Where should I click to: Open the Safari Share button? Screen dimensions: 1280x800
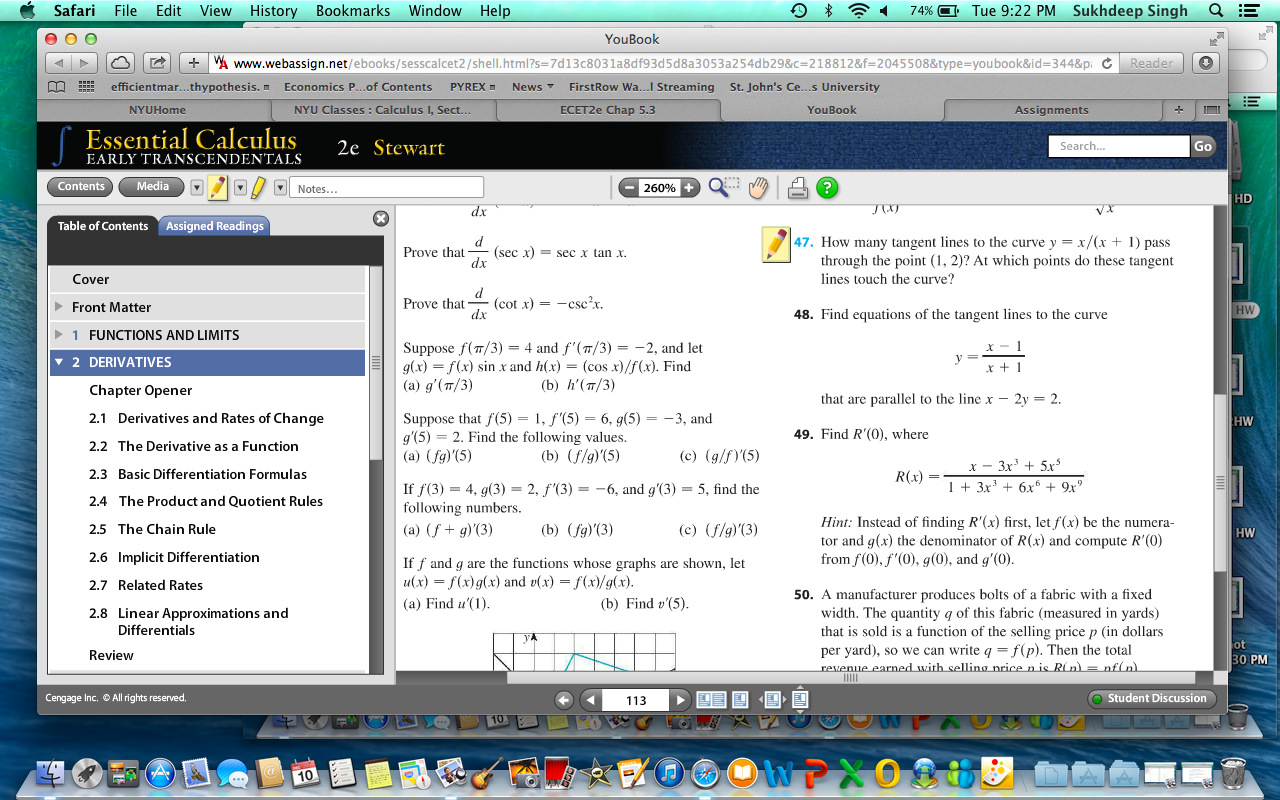pos(158,63)
